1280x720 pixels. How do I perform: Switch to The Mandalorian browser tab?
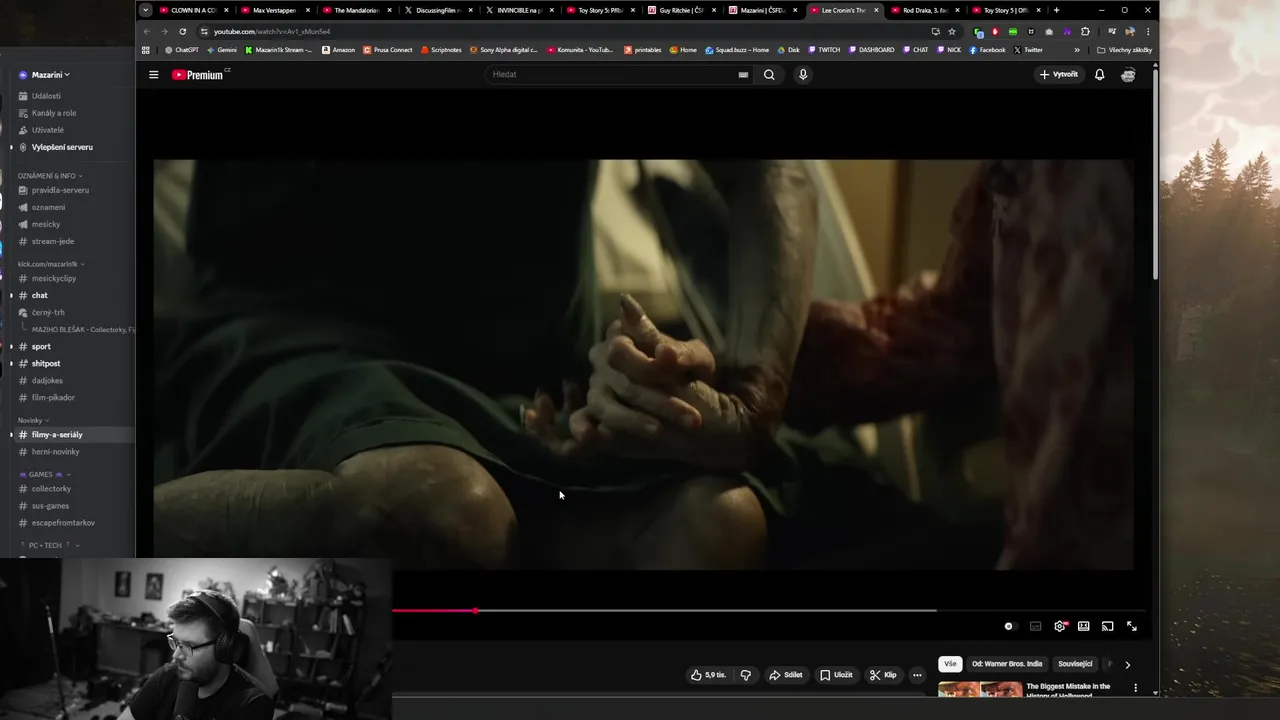355,10
